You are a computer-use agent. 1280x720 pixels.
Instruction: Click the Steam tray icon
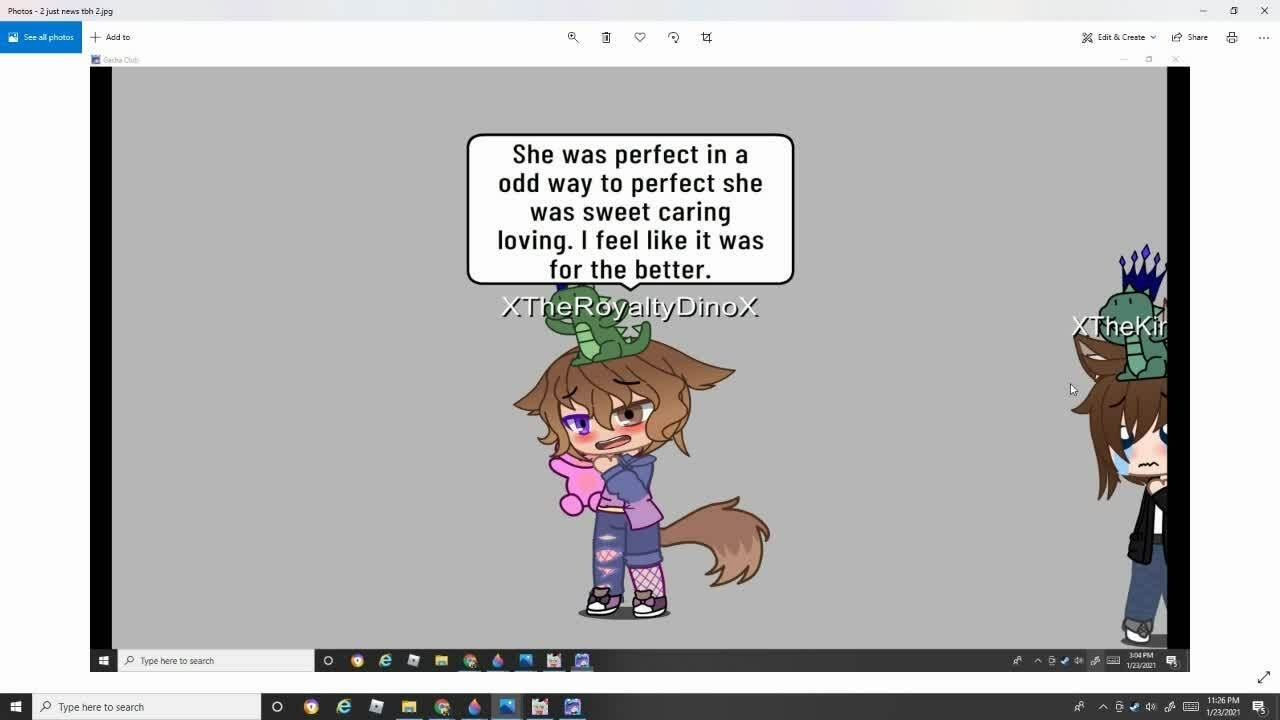pos(1135,707)
